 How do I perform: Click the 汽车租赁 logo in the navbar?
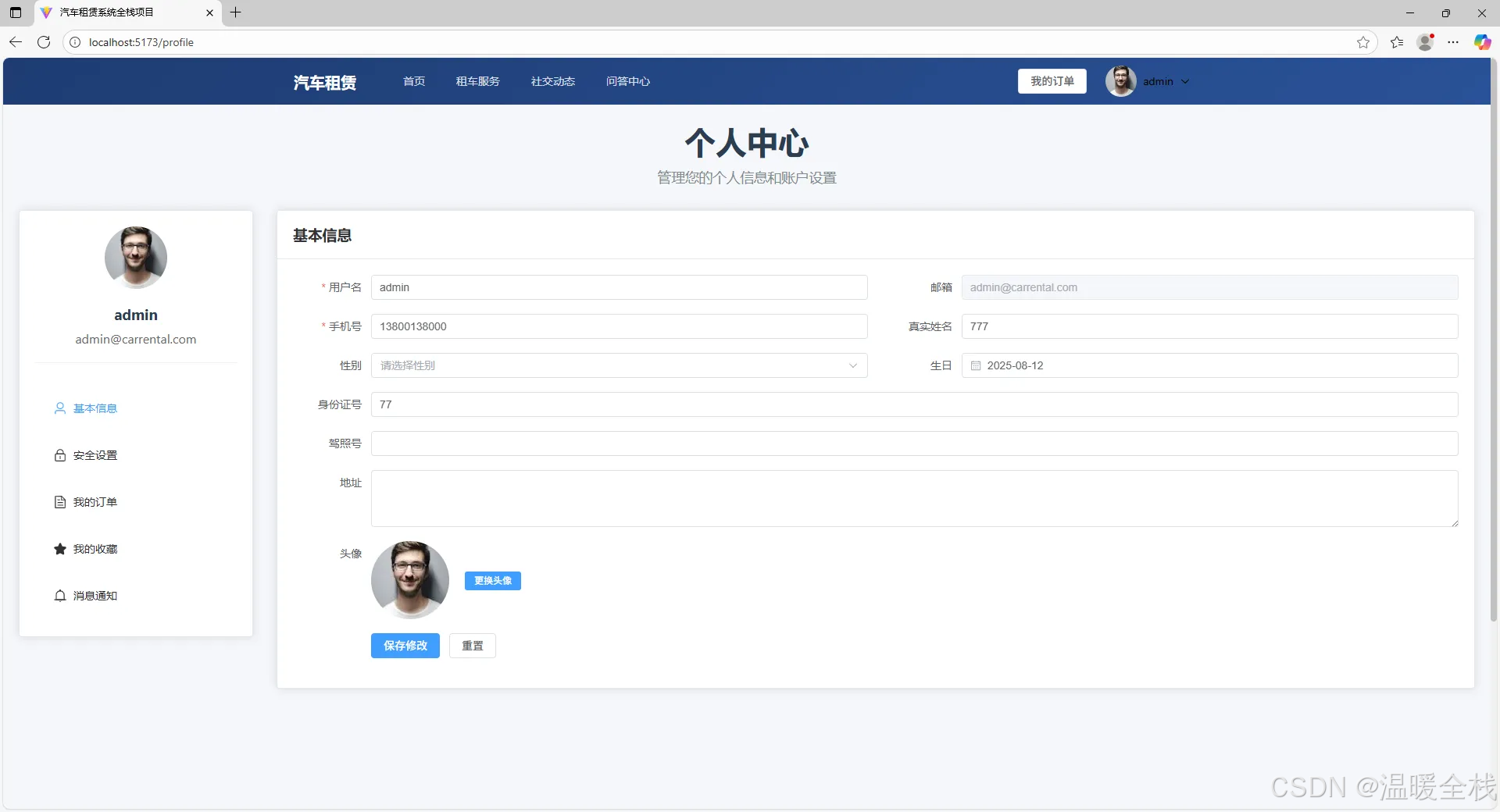[x=324, y=81]
